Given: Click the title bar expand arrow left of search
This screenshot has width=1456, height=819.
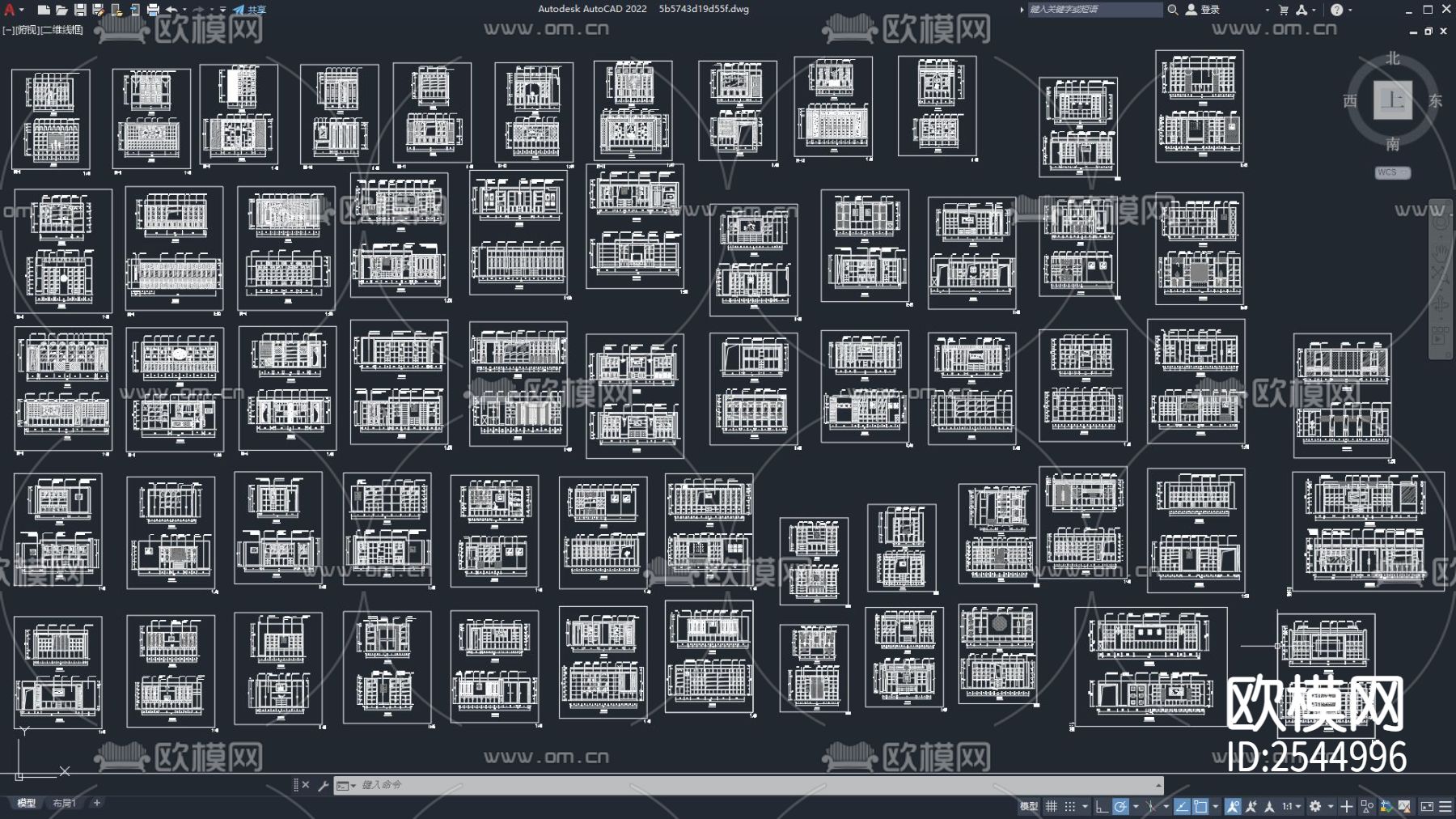Looking at the screenshot, I should coord(1022,10).
